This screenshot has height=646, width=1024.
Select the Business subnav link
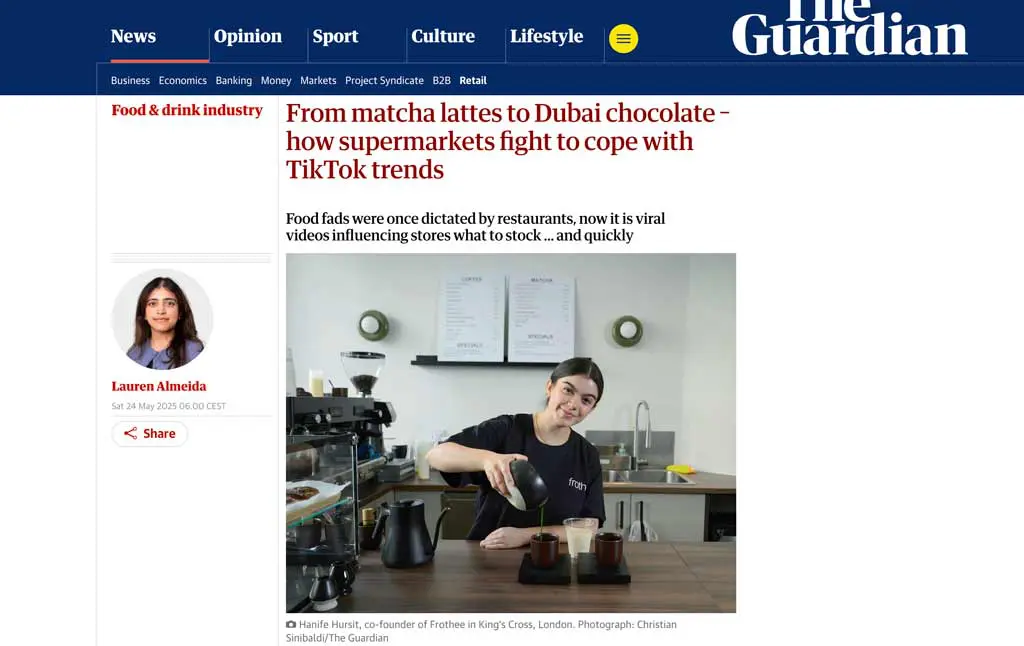tap(130, 80)
